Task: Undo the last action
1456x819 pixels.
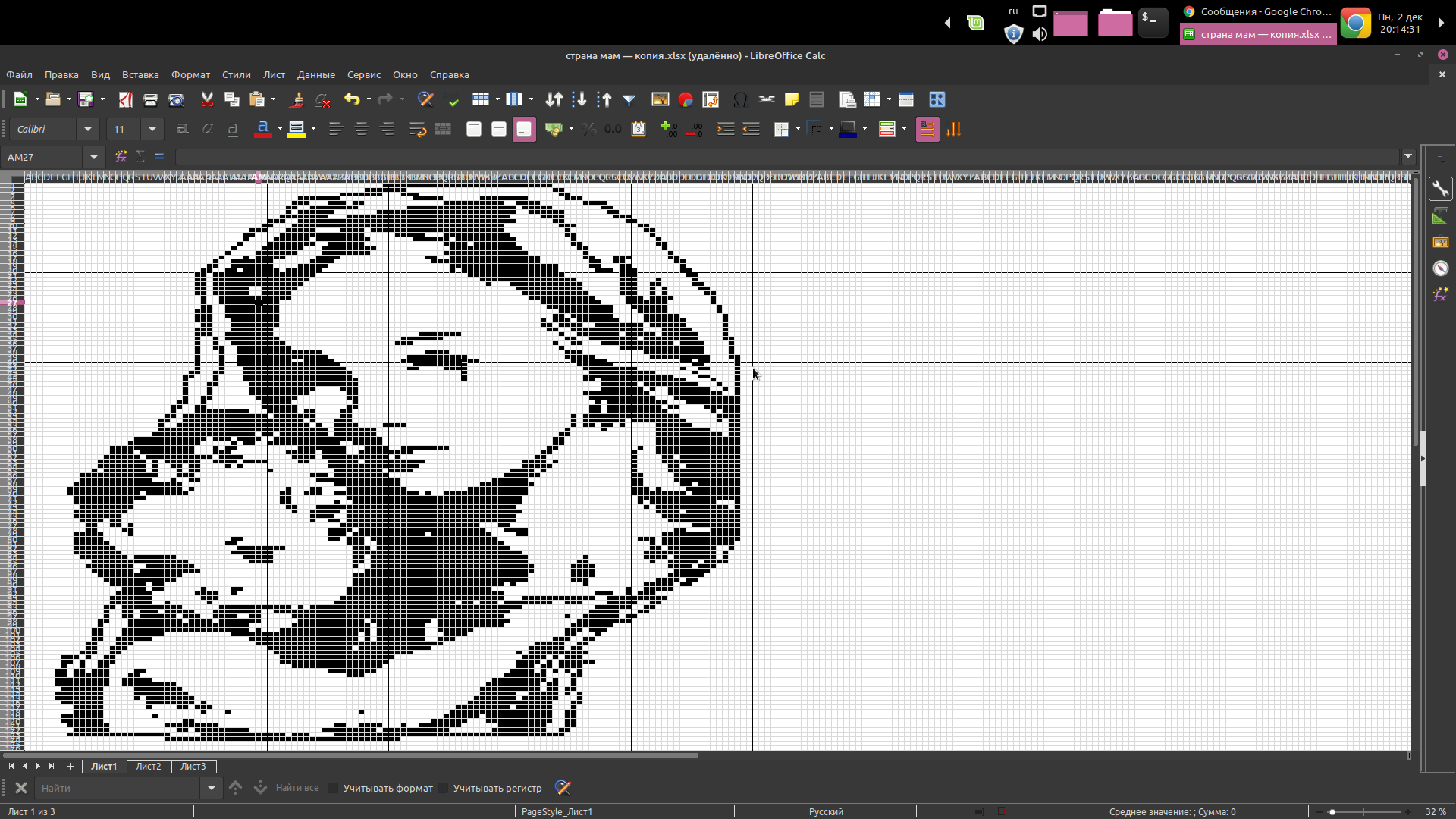Action: 351,99
